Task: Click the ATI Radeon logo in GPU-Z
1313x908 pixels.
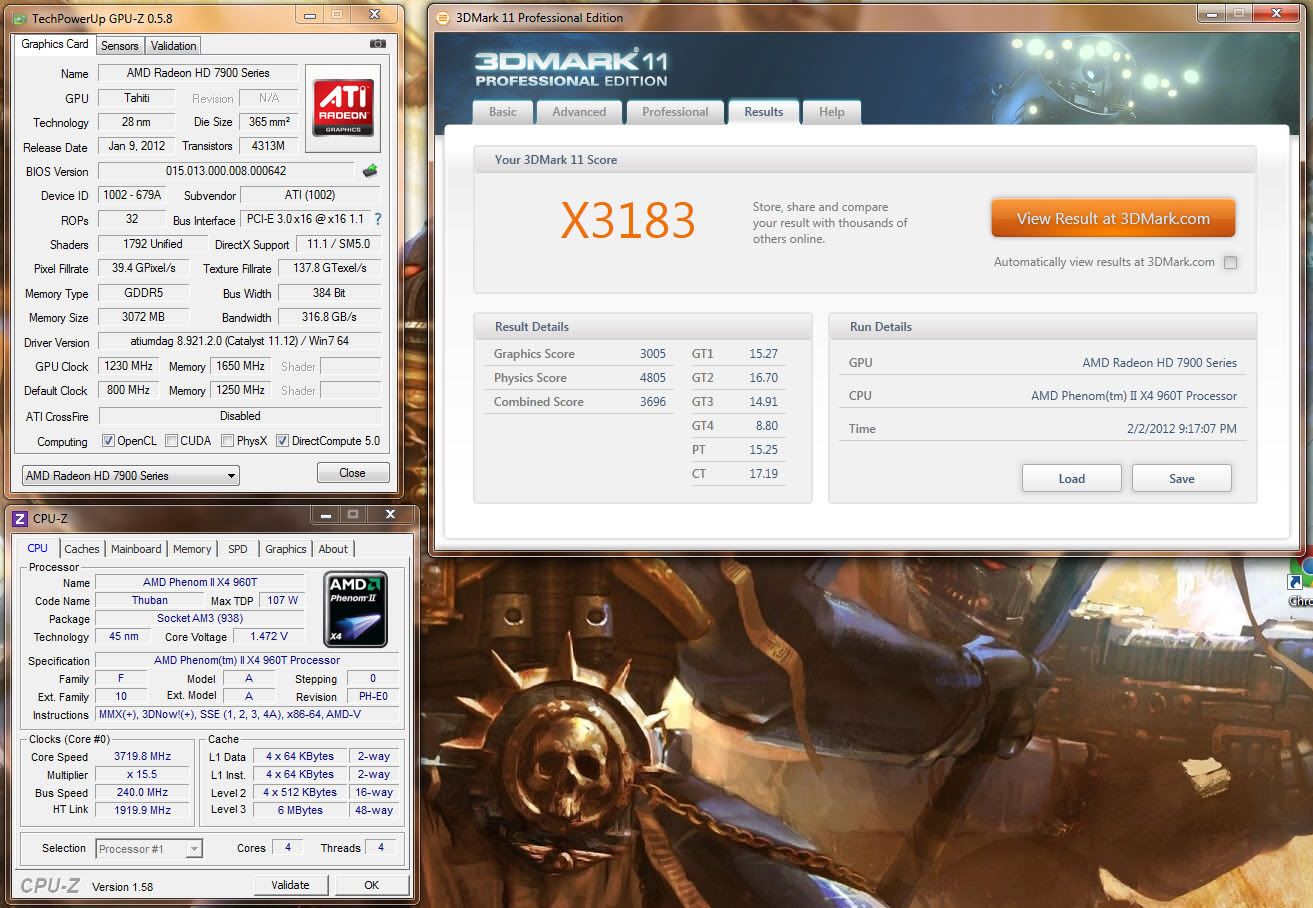Action: (343, 107)
